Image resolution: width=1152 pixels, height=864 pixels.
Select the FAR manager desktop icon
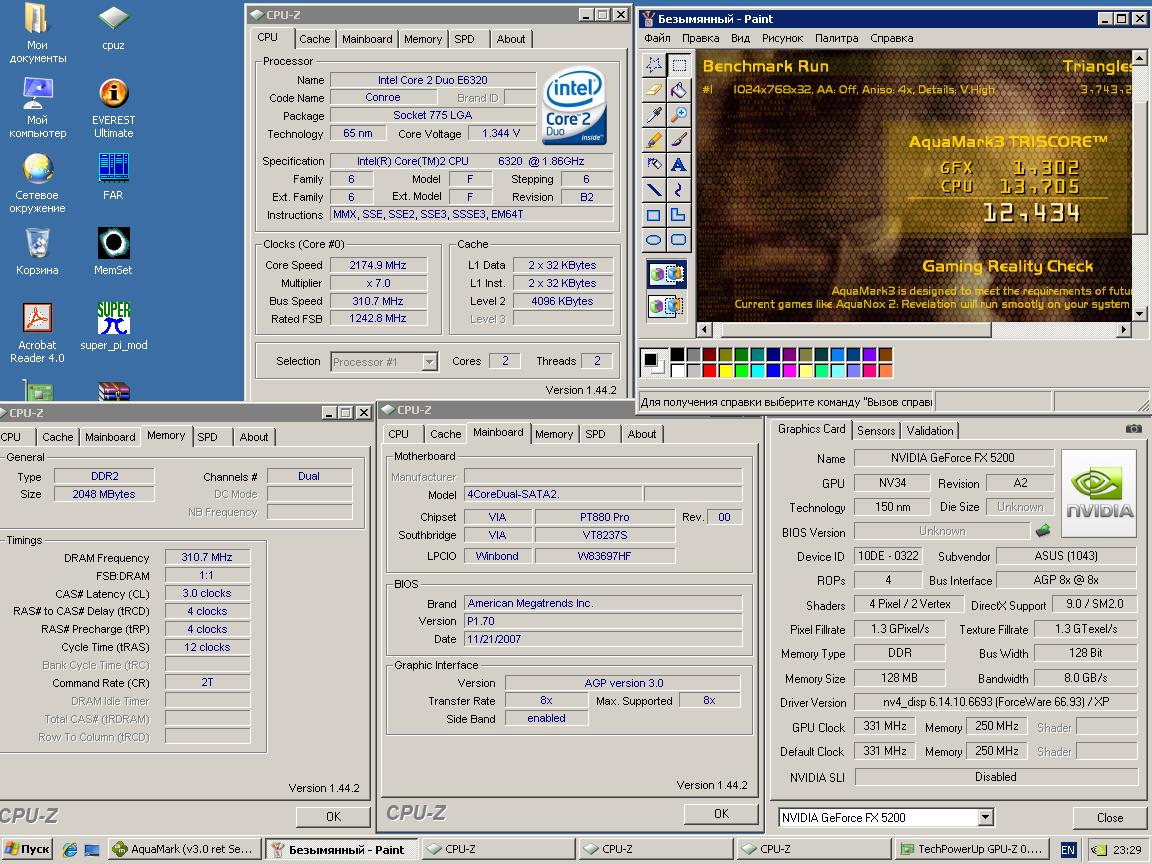113,176
